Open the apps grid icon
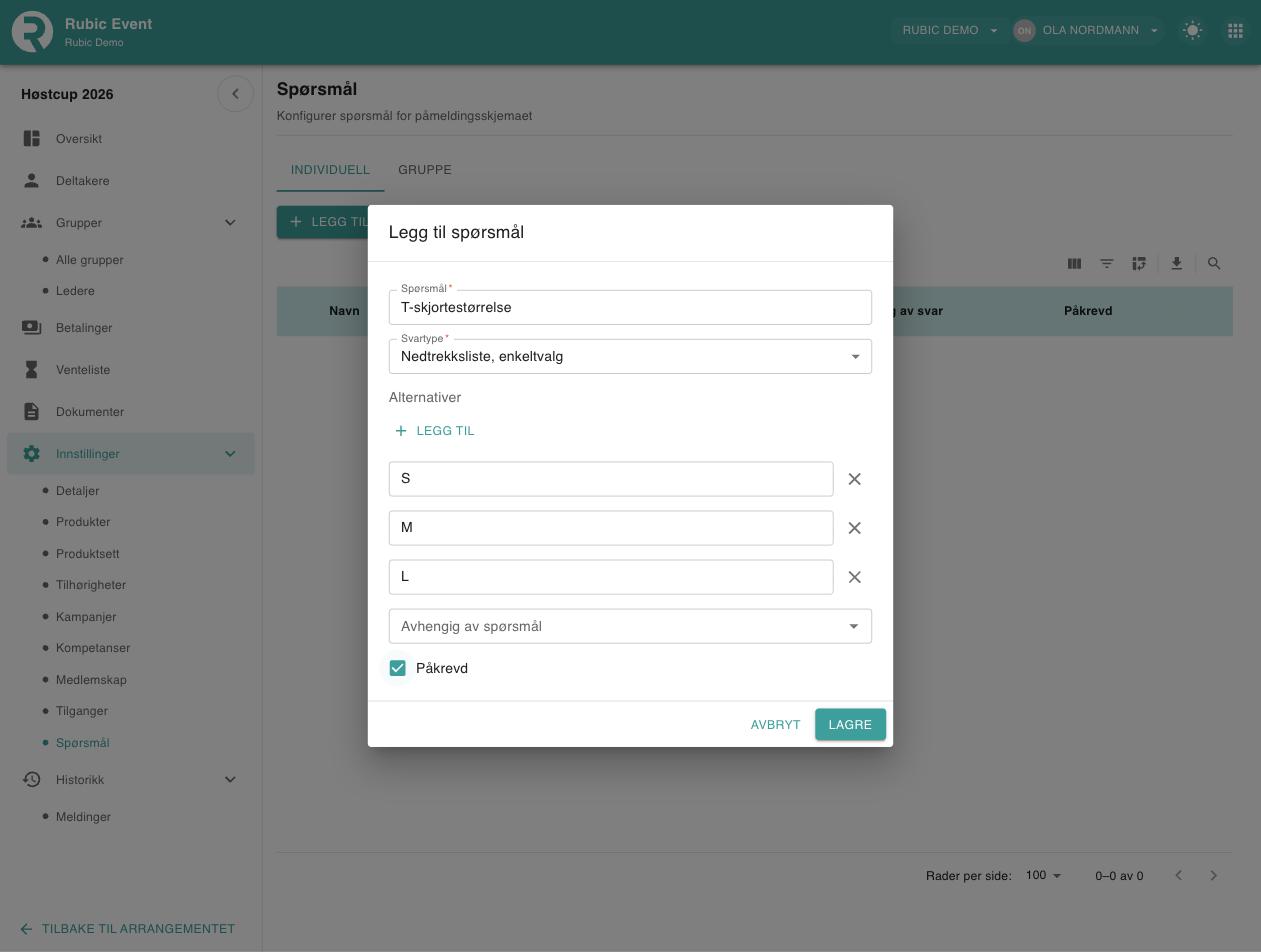The width and height of the screenshot is (1261, 952). [1235, 30]
